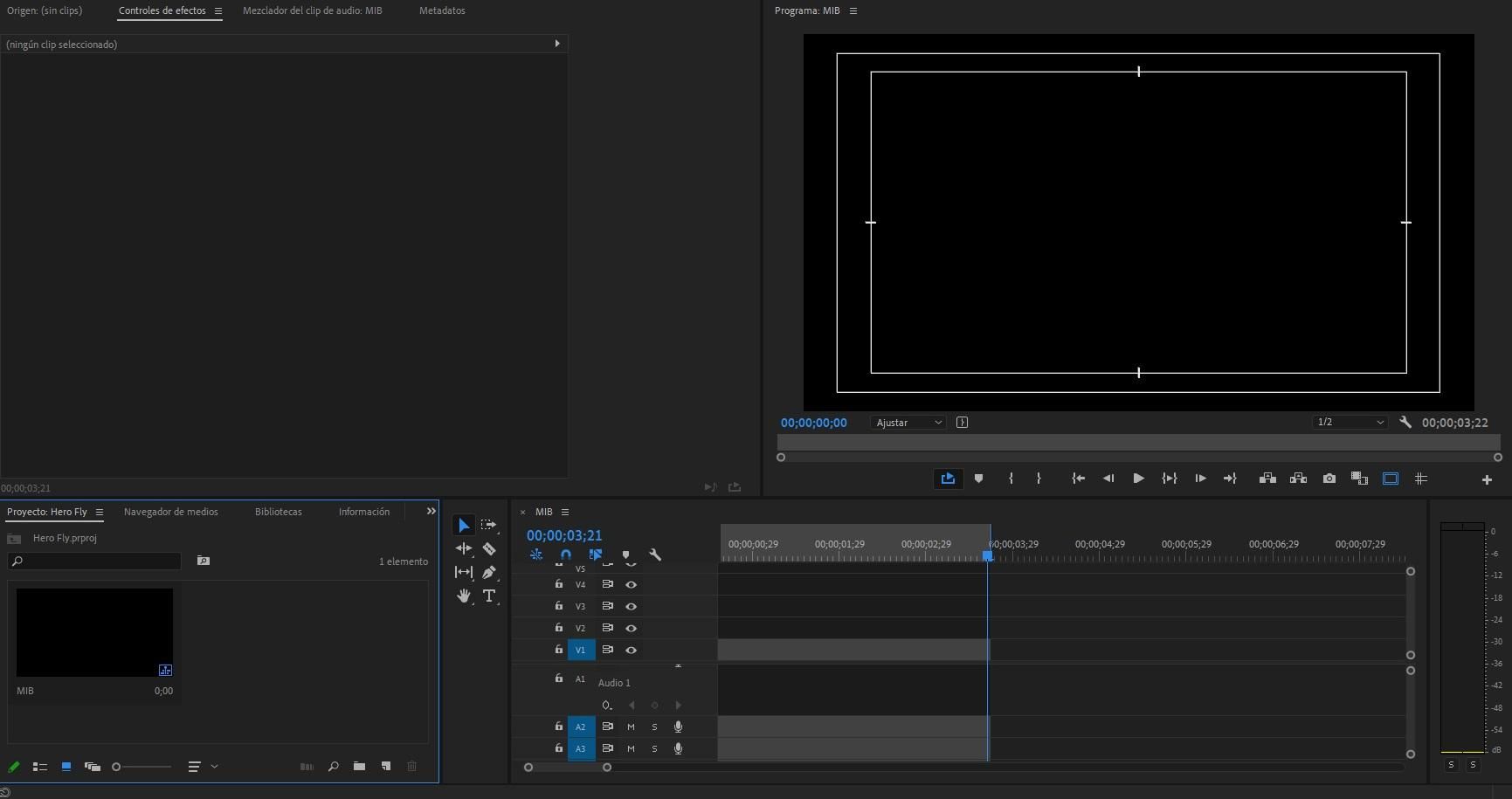The width and height of the screenshot is (1512, 799).
Task: Select the Hand tool
Action: click(x=463, y=596)
